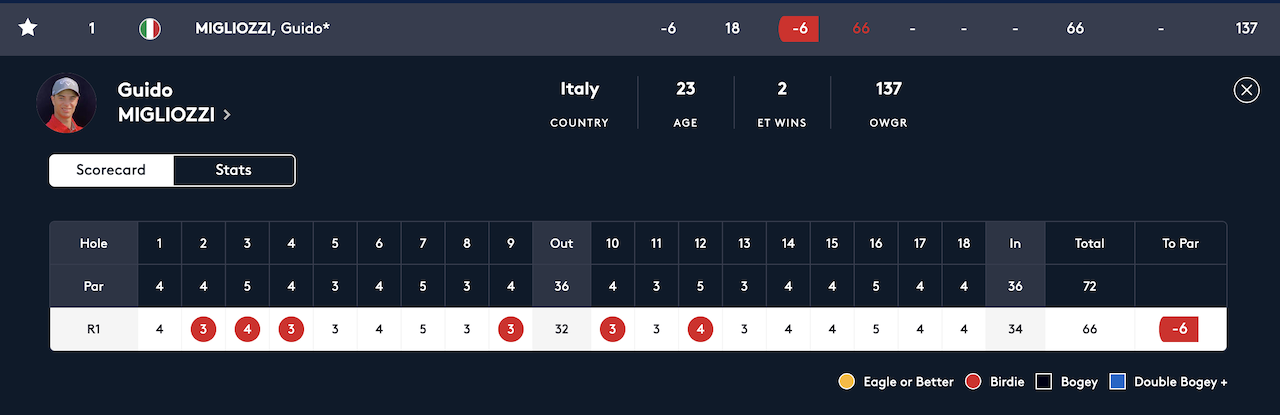This screenshot has height=415, width=1280.
Task: Click the birdie circle on hole 9
Action: [511, 329]
